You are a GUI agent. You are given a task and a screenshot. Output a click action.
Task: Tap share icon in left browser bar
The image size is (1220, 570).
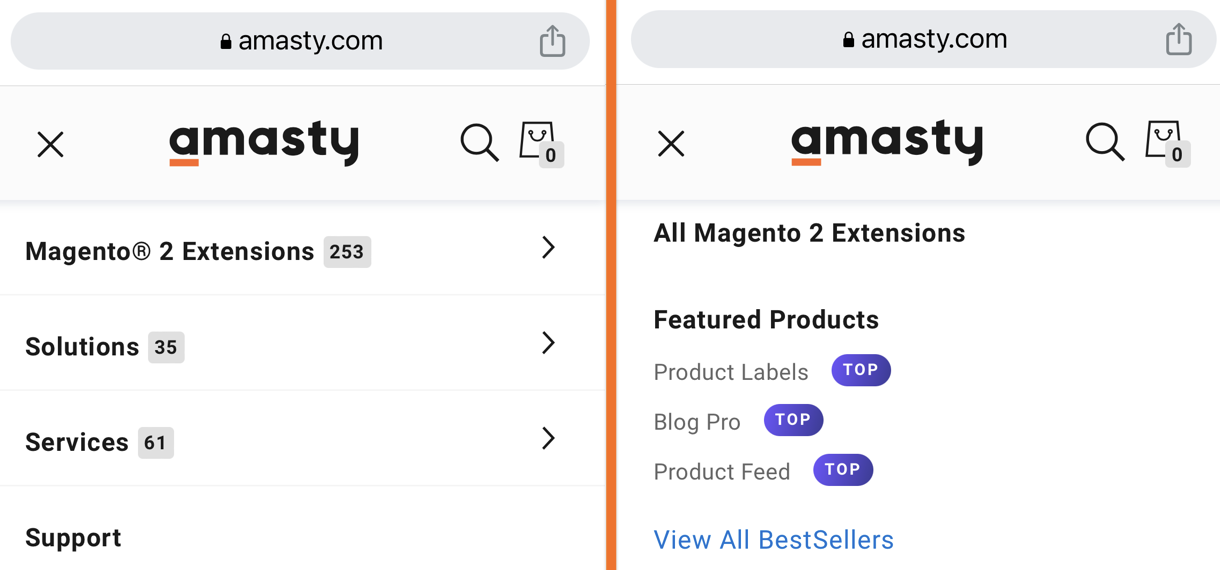pyautogui.click(x=552, y=41)
